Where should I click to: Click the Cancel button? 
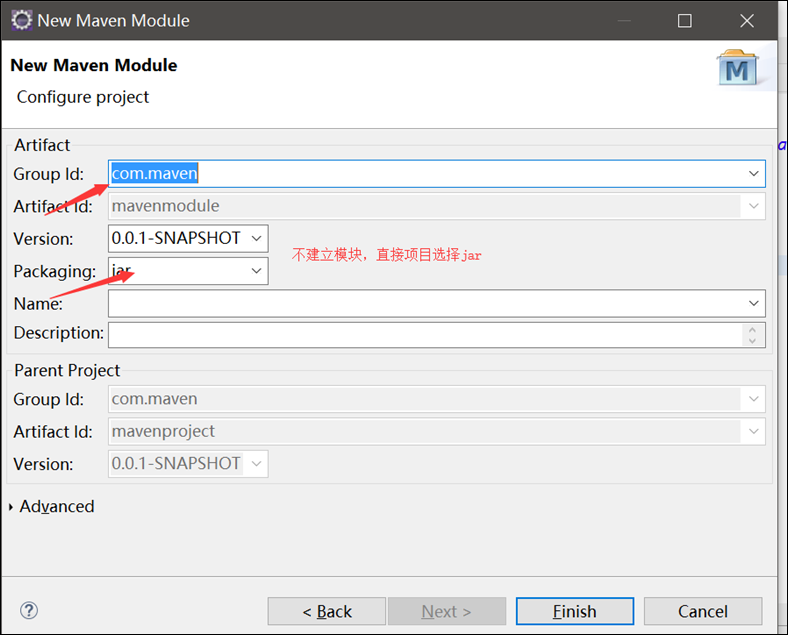coord(703,611)
